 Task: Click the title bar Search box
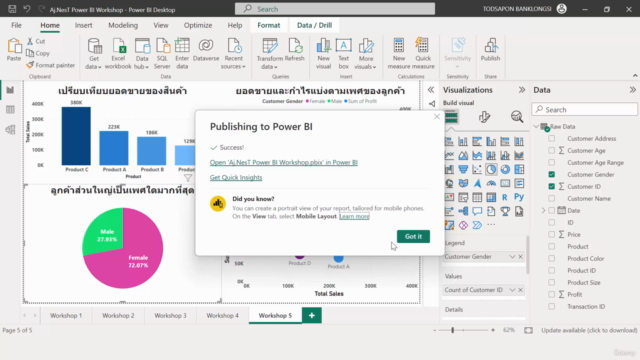click(x=335, y=9)
